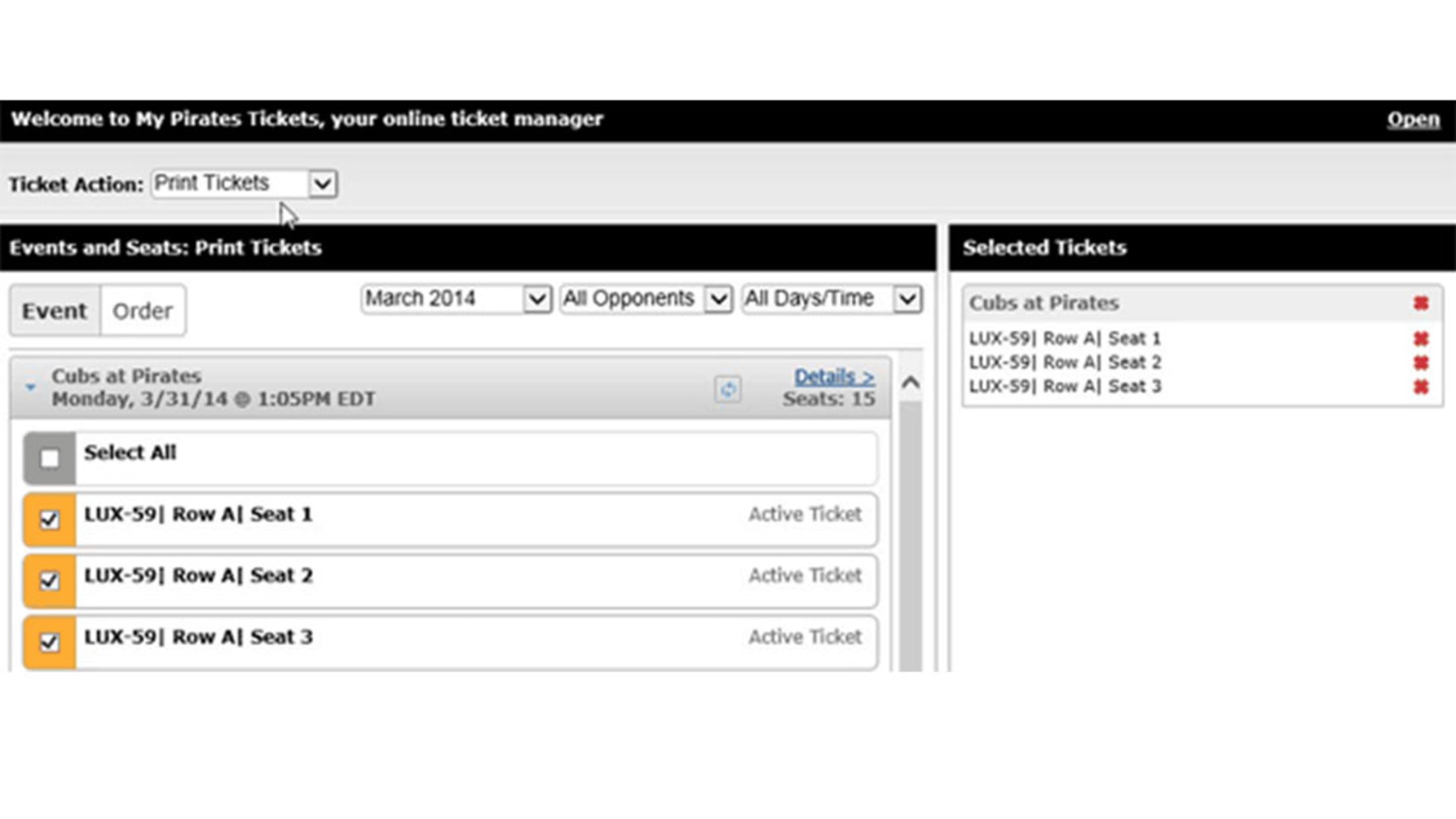Switch to the Event tab

pos(55,311)
